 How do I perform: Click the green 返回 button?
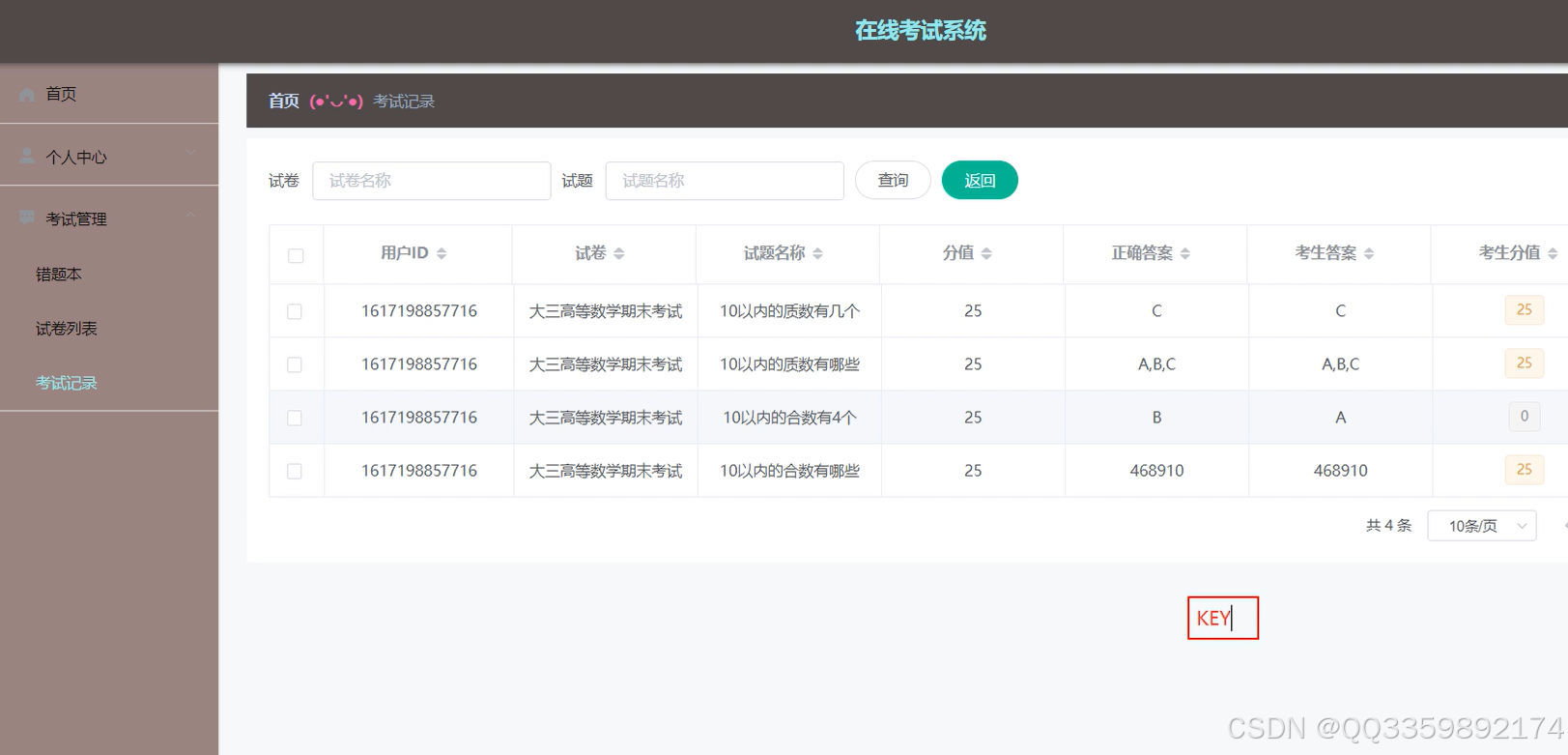980,180
